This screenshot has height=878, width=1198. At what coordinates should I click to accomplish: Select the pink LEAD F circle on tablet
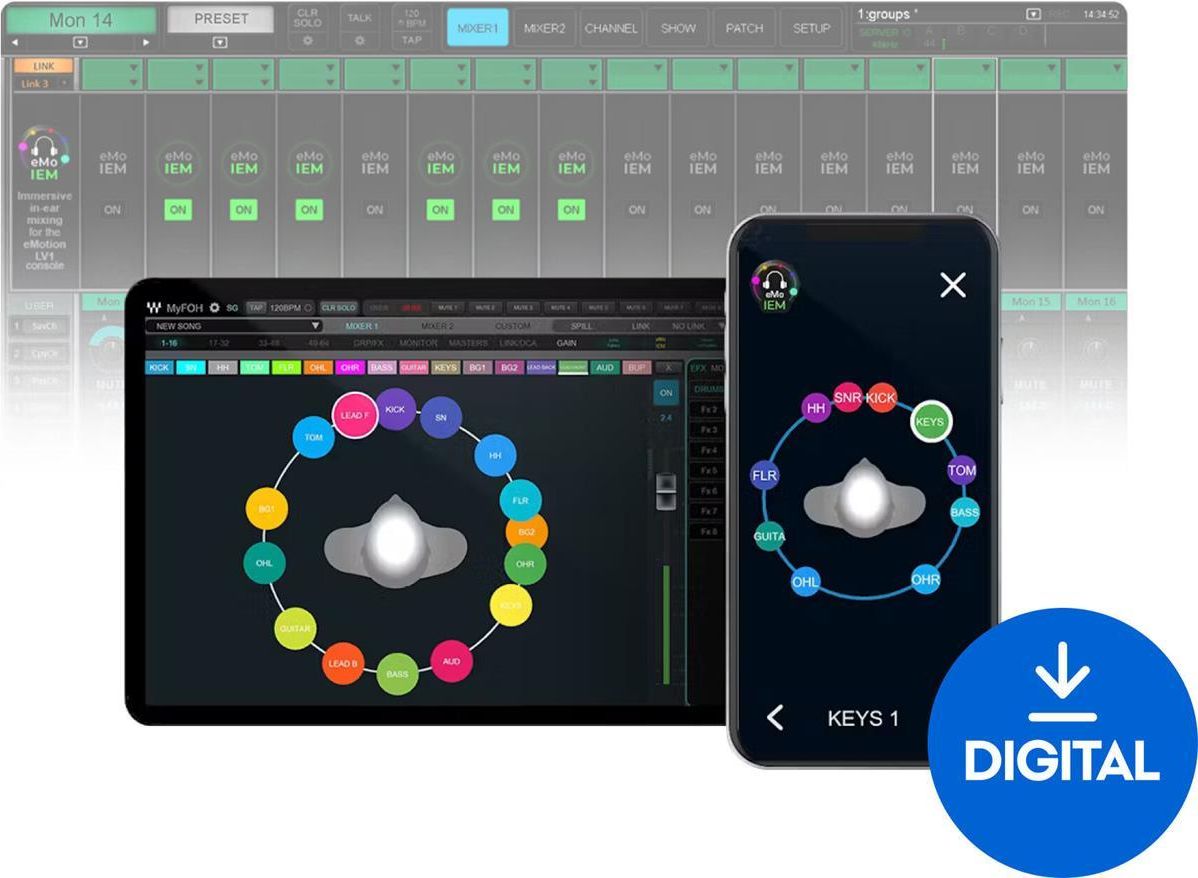point(354,415)
